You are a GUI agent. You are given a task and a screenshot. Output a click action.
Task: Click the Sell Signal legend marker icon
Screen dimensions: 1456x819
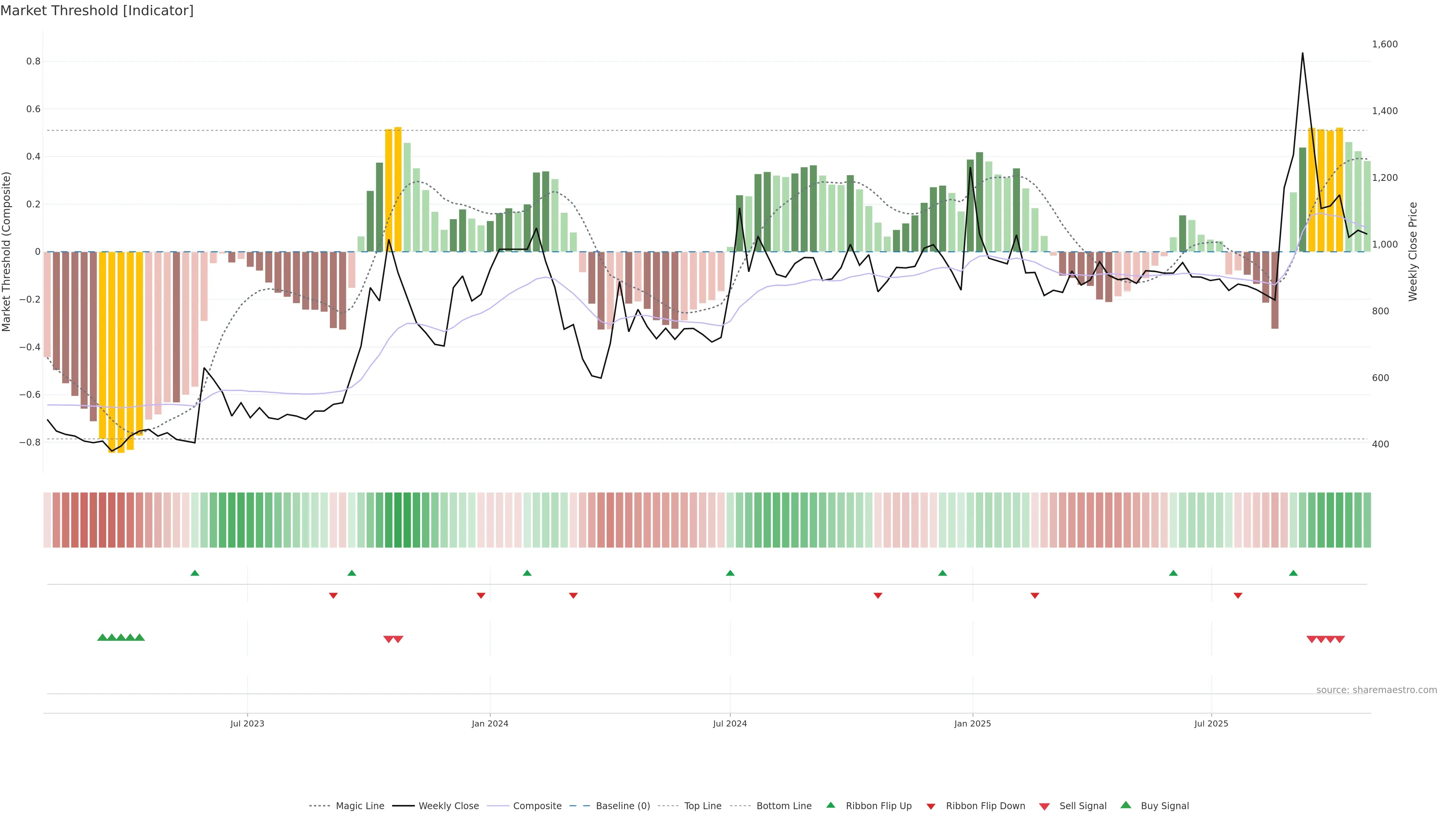(1044, 806)
